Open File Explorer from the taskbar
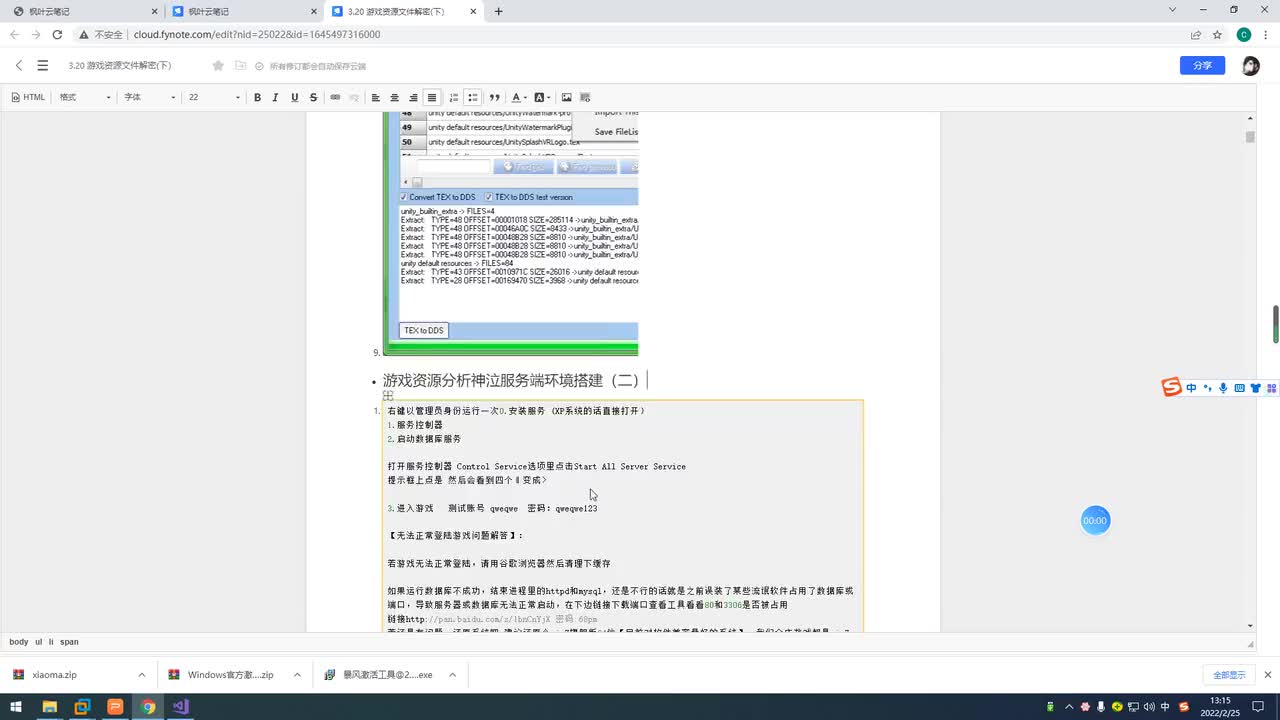Image resolution: width=1280 pixels, height=720 pixels. (x=49, y=707)
